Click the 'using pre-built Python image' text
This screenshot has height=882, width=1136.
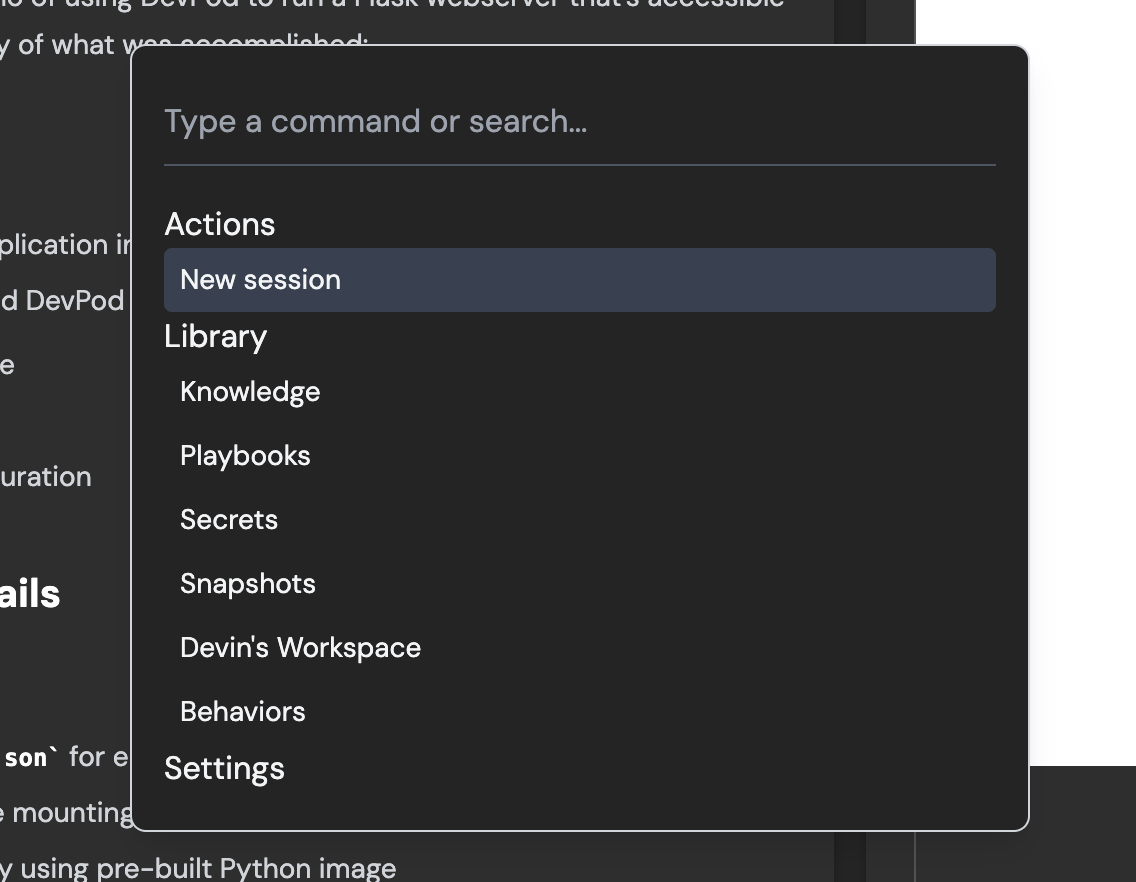click(208, 868)
